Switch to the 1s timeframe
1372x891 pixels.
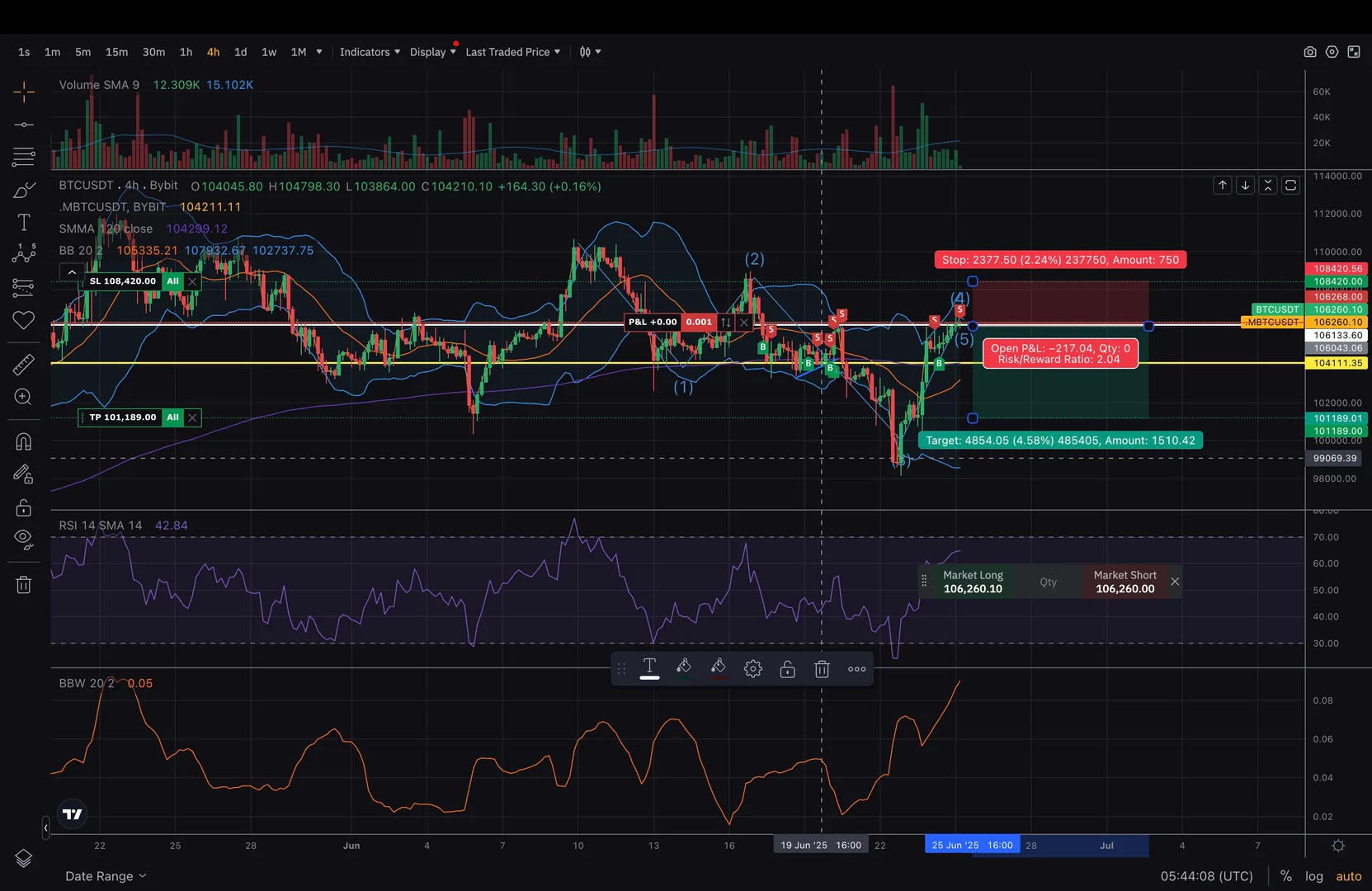point(24,52)
